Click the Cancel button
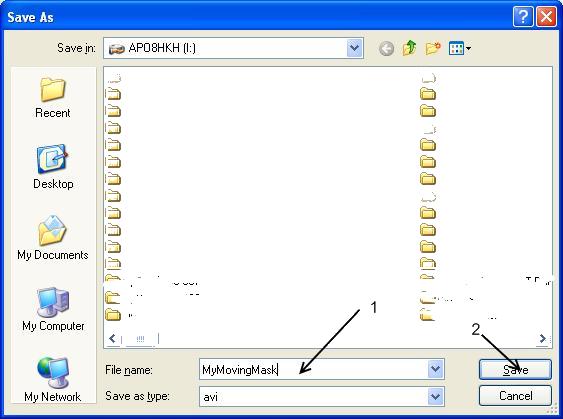563x419 pixels. click(x=515, y=396)
